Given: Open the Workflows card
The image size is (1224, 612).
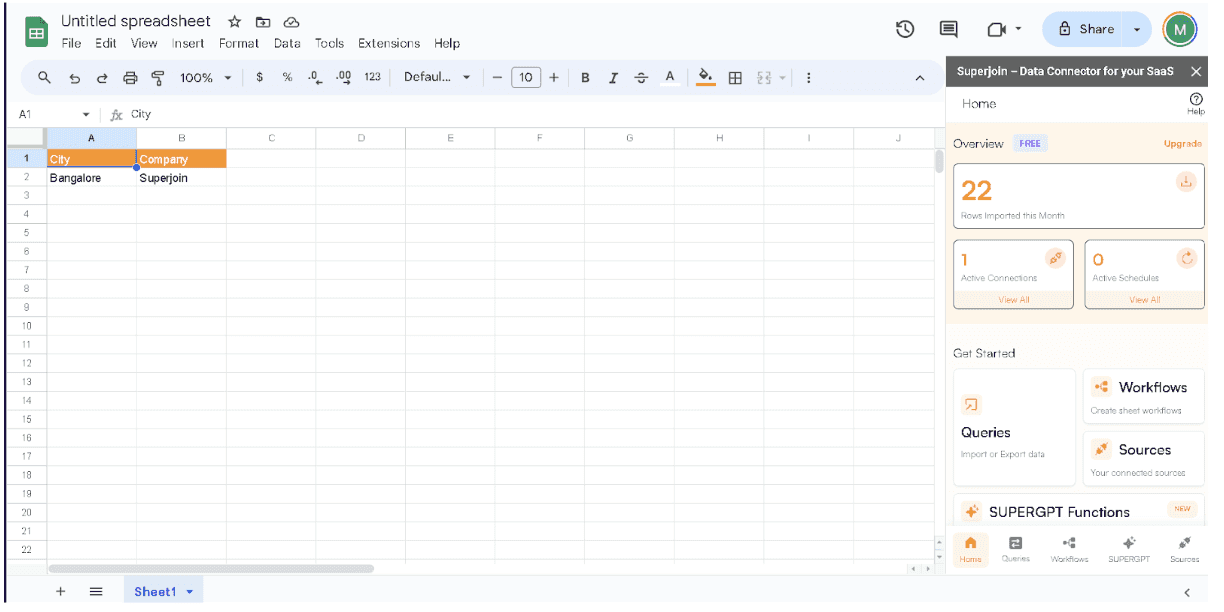Looking at the screenshot, I should pos(1143,397).
